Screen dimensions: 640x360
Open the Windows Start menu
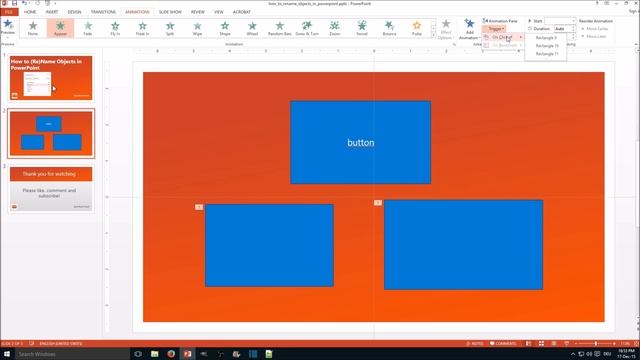[7, 354]
